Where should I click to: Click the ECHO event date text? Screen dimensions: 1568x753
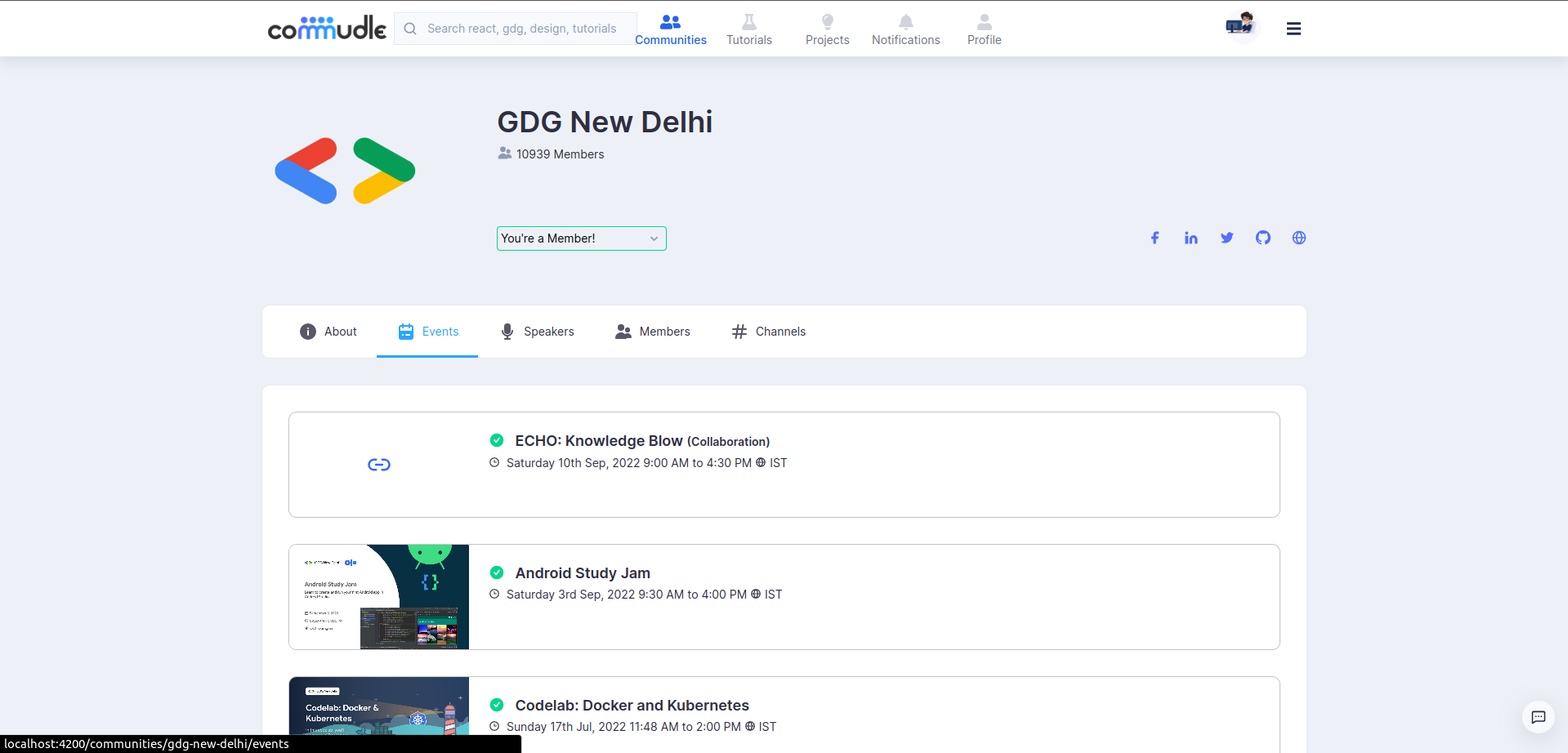pos(629,463)
